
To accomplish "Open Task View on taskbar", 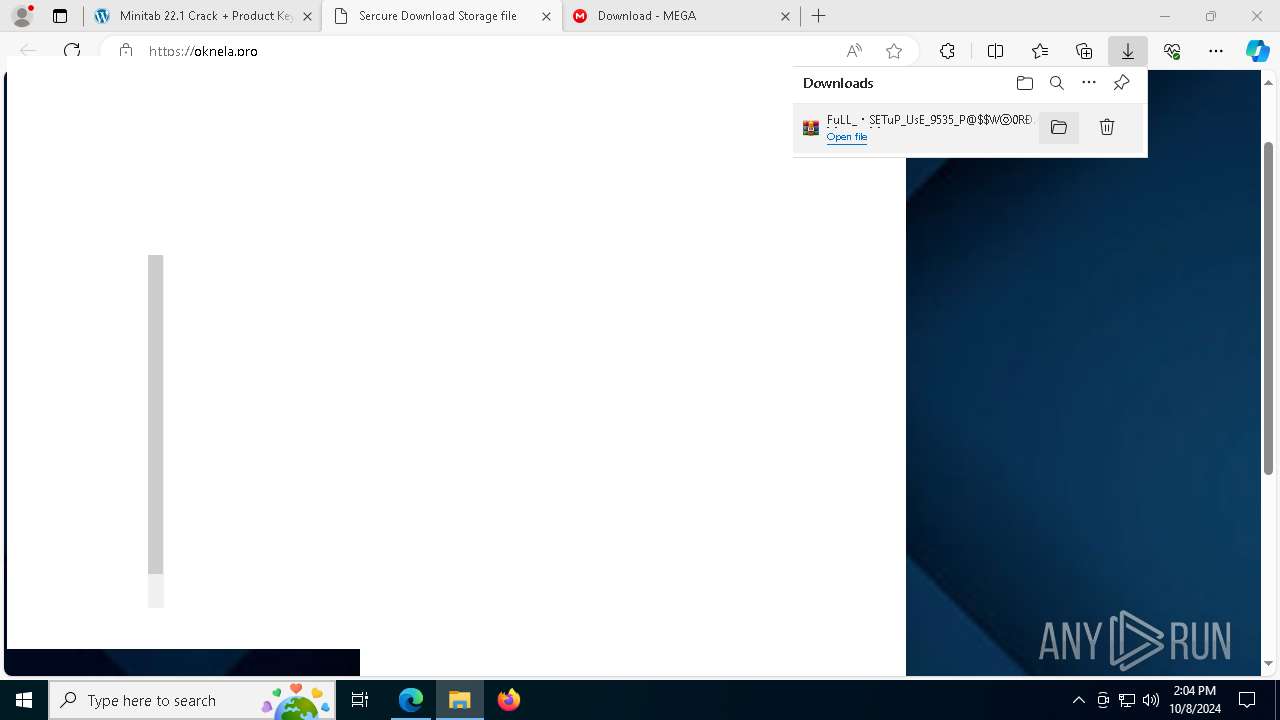I will tap(360, 700).
